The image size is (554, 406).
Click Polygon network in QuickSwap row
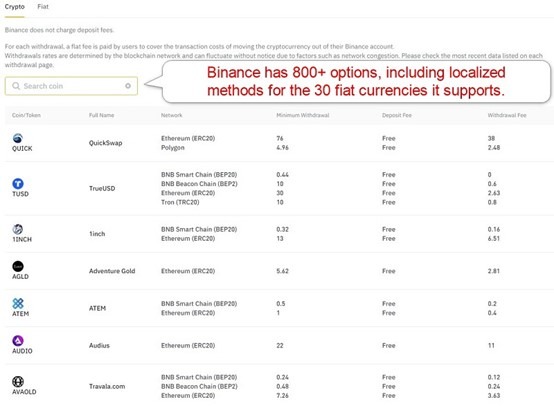[x=173, y=148]
